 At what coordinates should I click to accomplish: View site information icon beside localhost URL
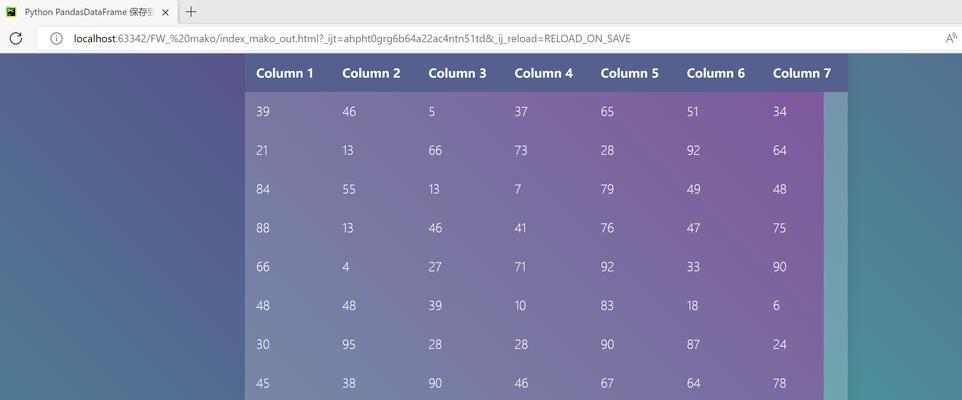click(56, 39)
